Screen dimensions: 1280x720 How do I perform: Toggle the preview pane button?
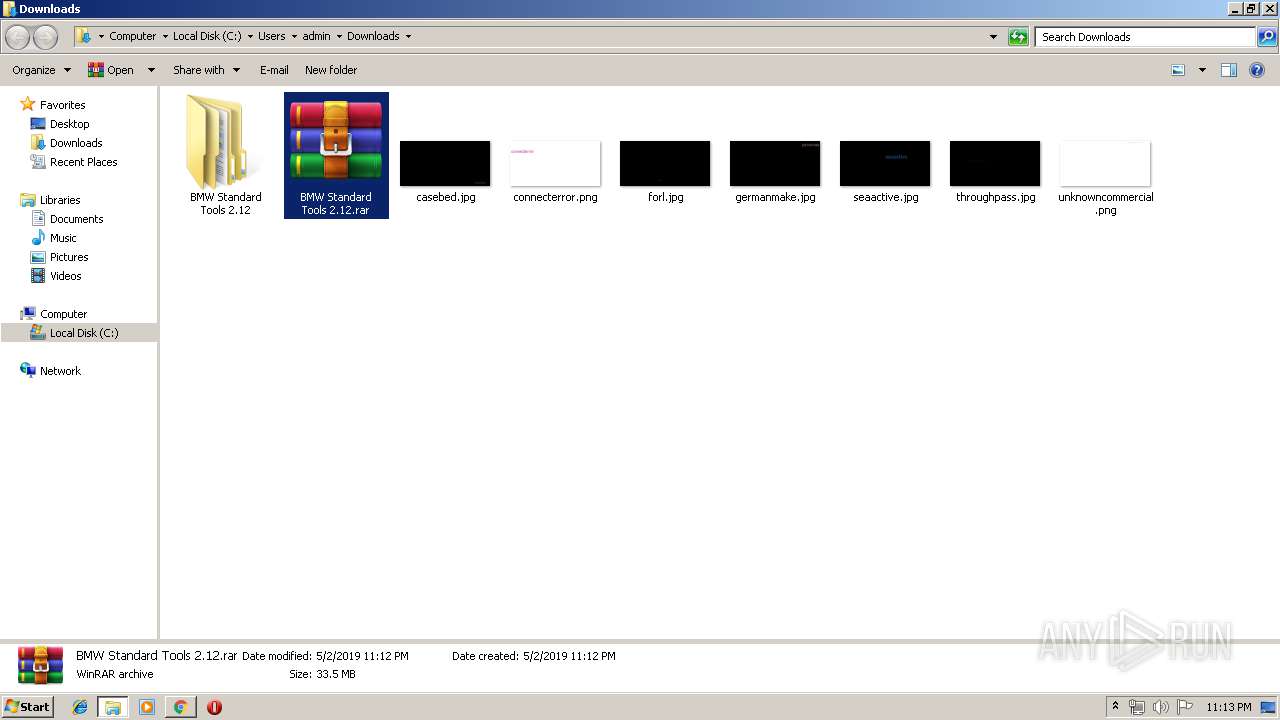coord(1229,70)
